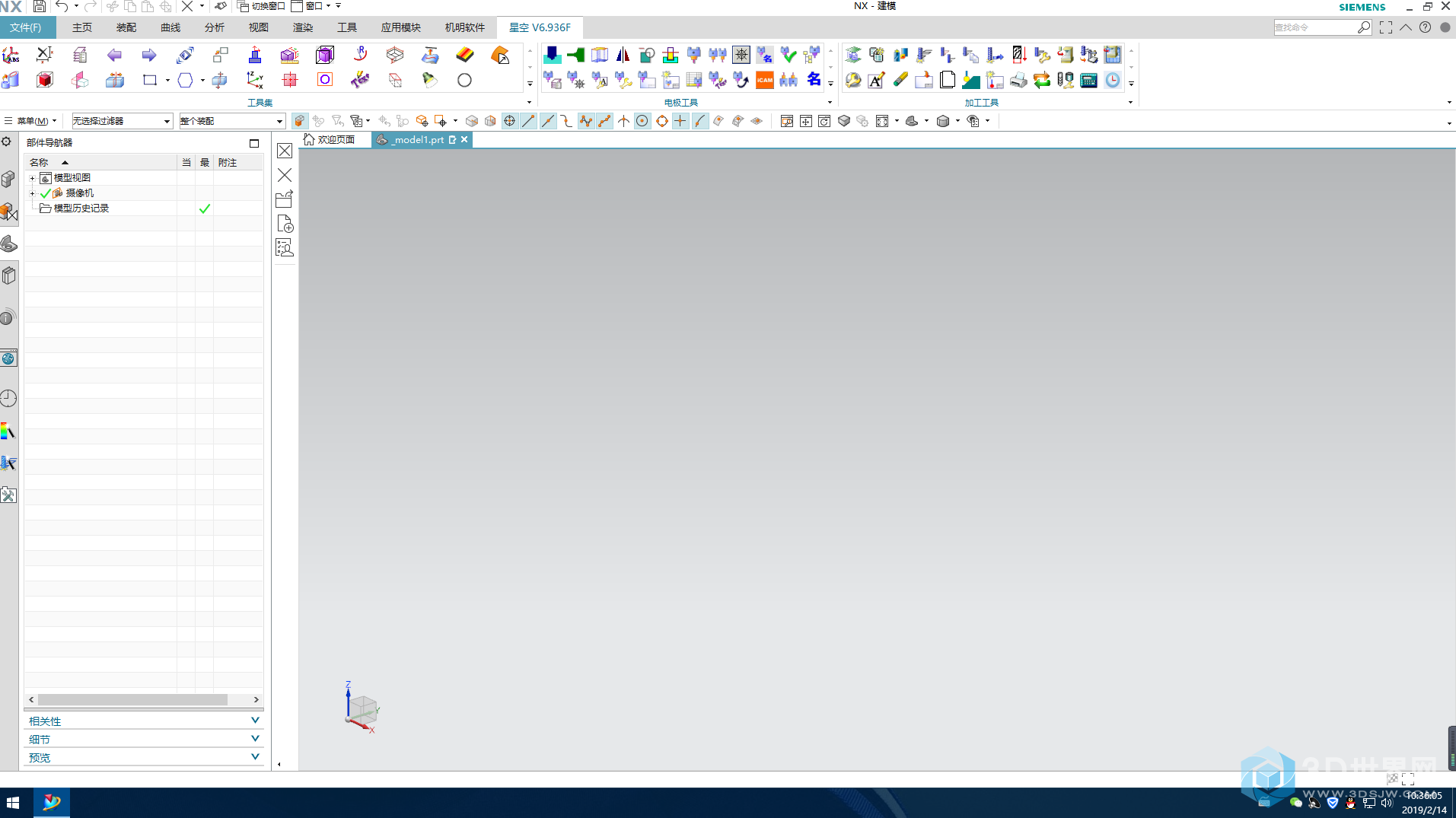Click the XYZ coordinate axes icon
The image size is (1456, 818).
click(255, 80)
